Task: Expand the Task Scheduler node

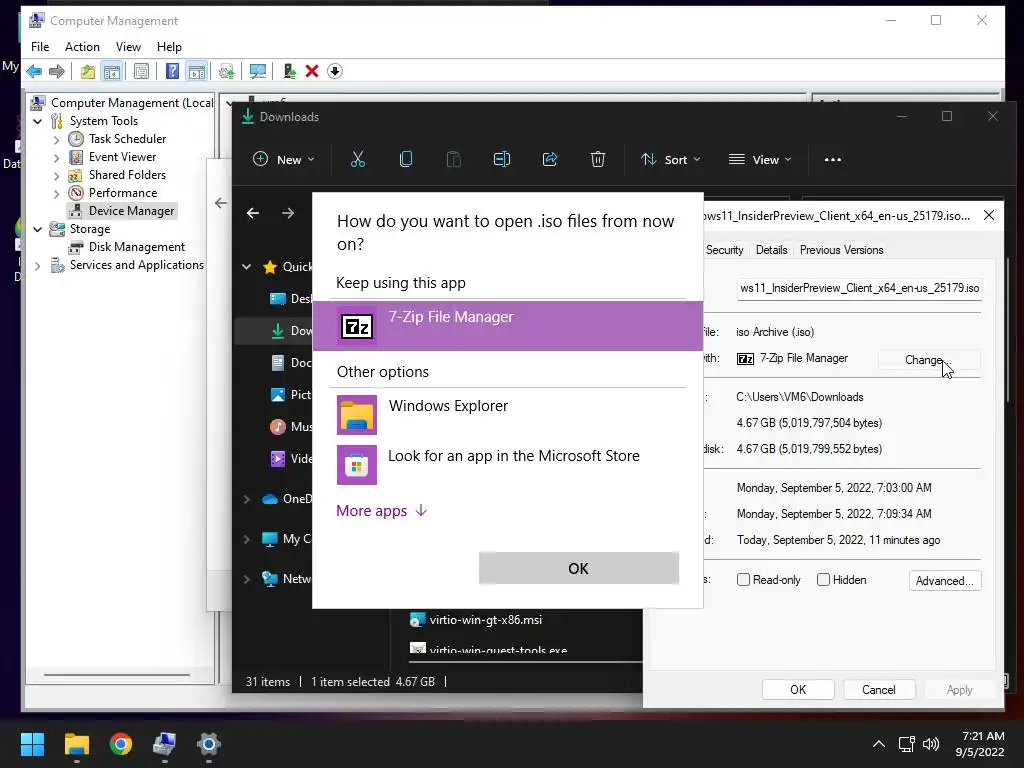Action: [x=56, y=140]
